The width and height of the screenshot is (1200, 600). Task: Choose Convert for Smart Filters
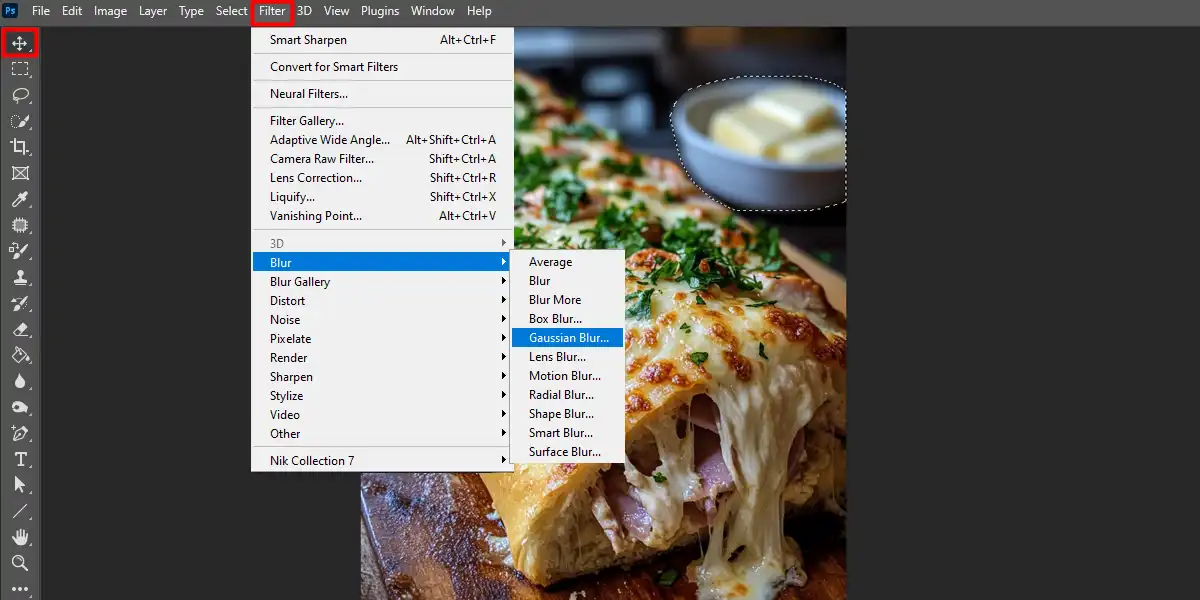(382, 67)
